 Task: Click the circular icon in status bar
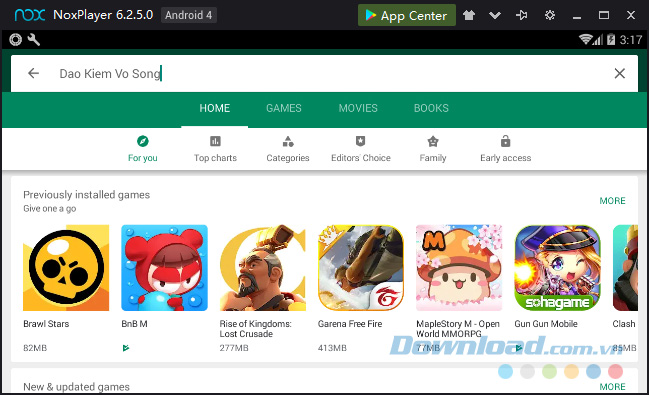(16, 40)
